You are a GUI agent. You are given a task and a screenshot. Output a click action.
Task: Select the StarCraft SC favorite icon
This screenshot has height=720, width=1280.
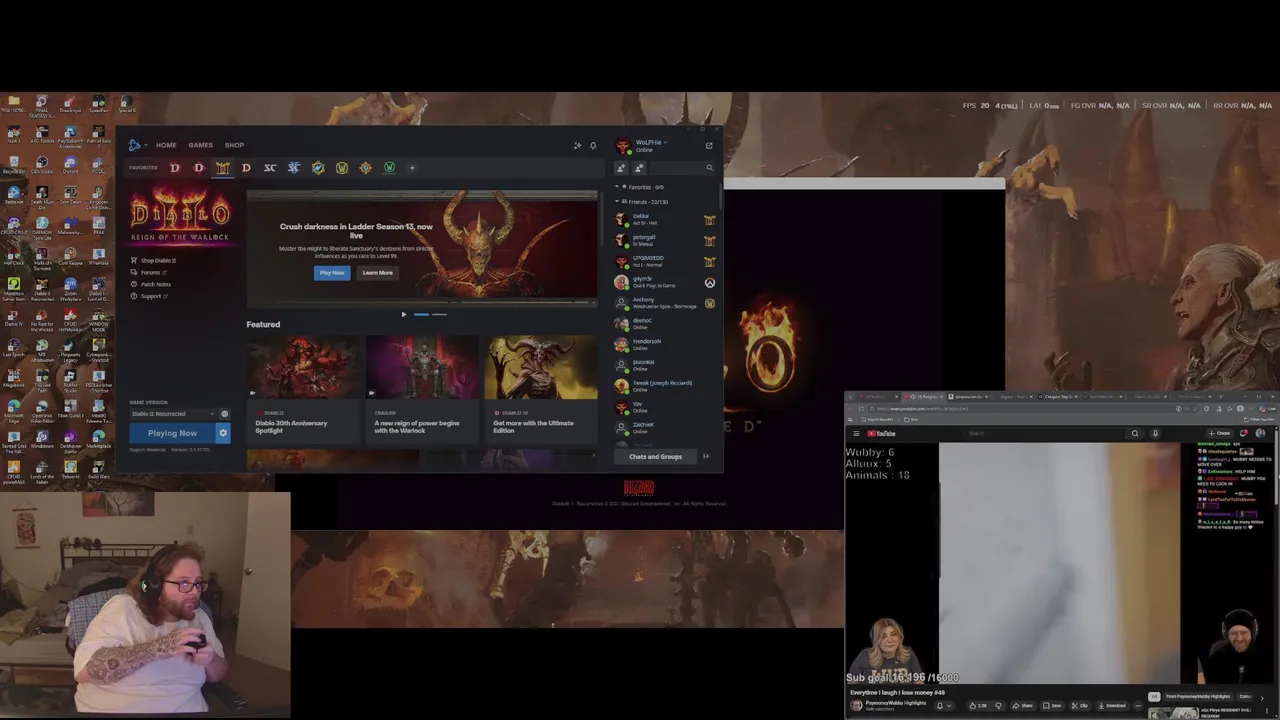click(x=270, y=168)
